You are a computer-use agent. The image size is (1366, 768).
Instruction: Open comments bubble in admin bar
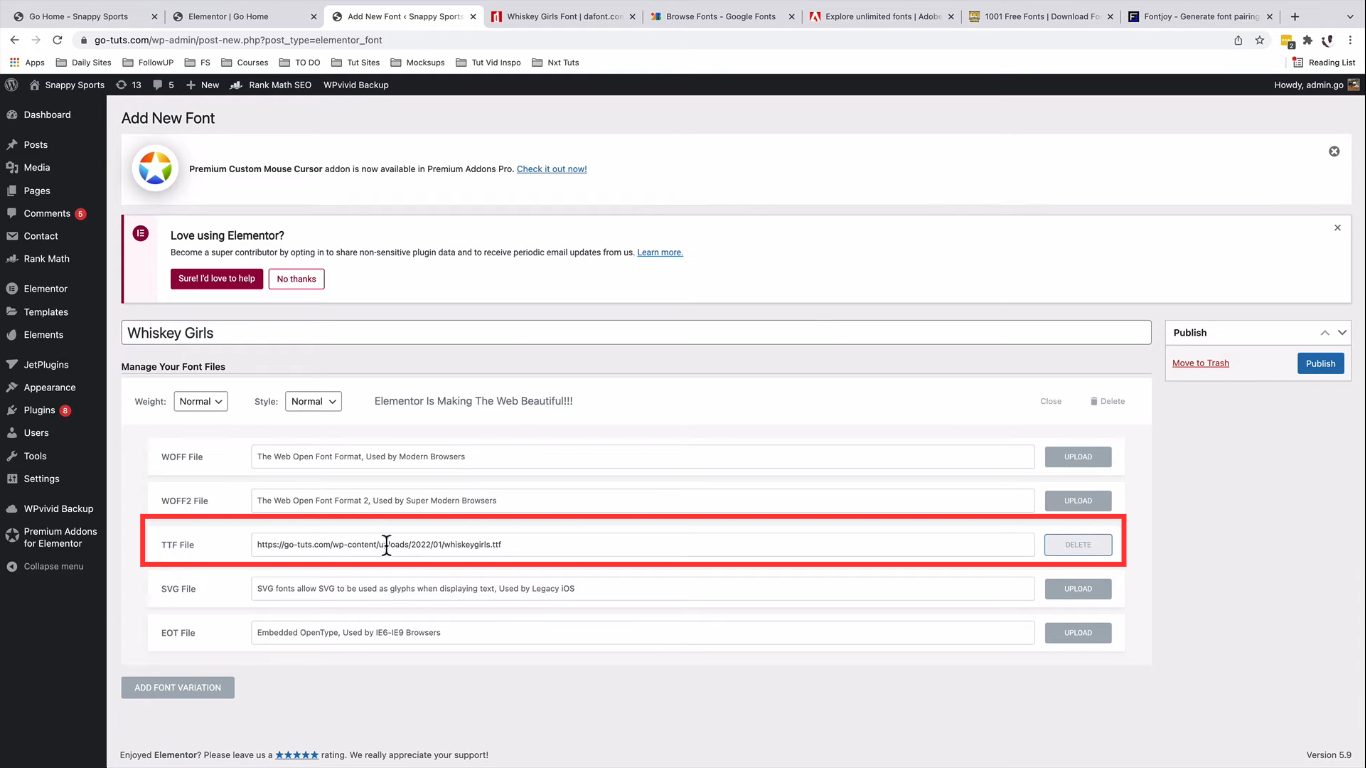coord(163,85)
